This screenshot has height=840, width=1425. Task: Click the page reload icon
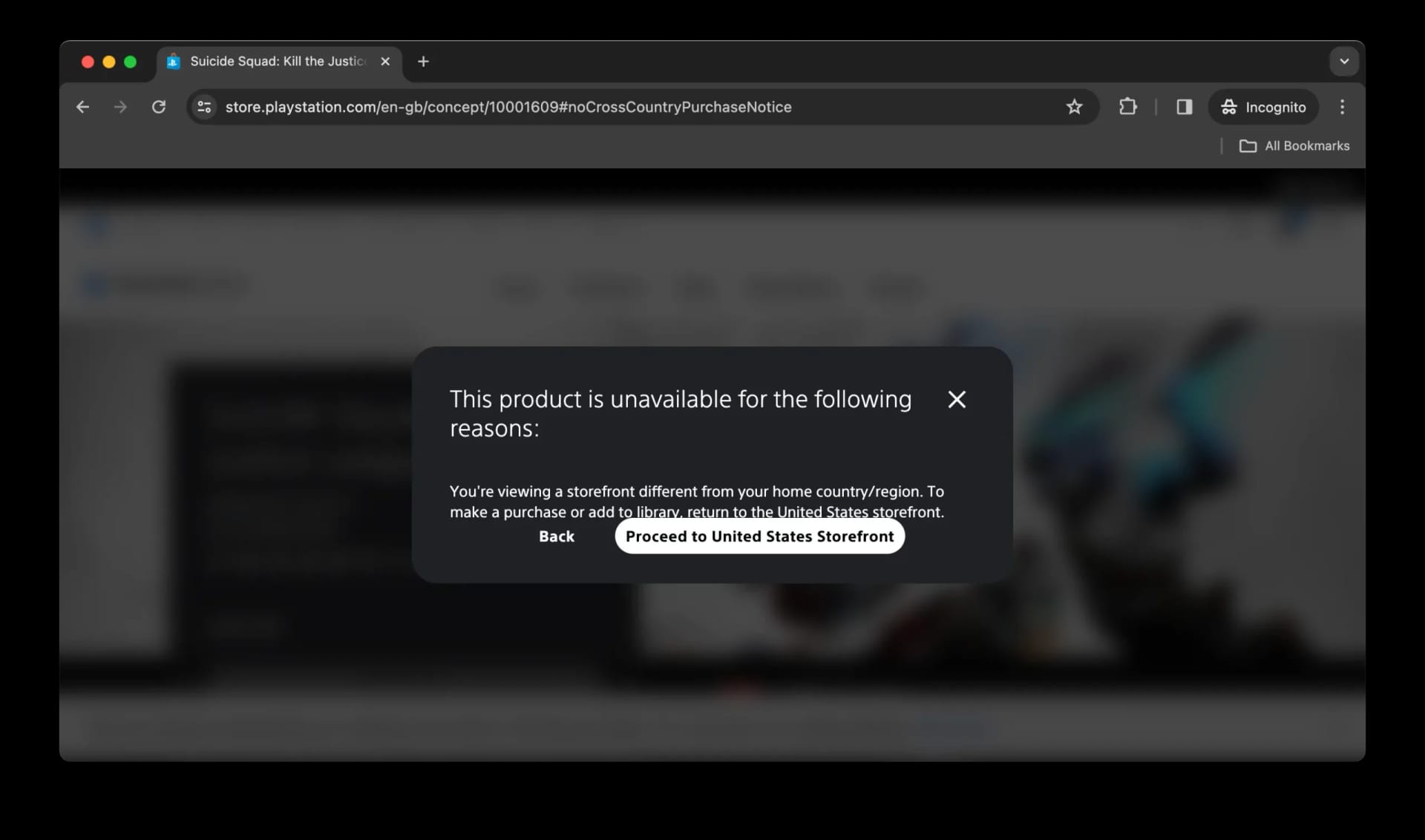tap(159, 107)
